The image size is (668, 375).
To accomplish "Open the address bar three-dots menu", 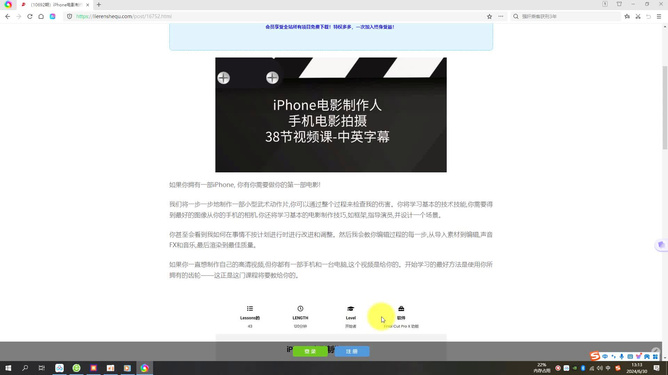I will (x=501, y=16).
